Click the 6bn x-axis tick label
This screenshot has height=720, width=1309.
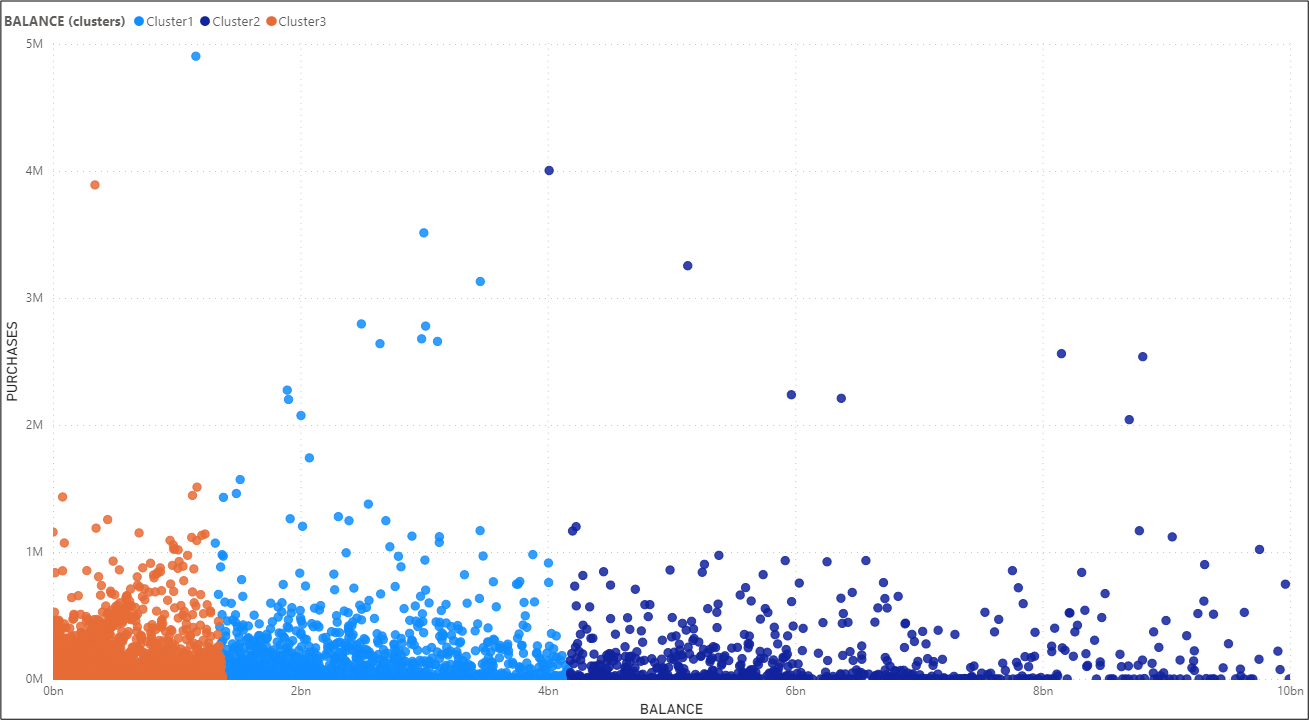pyautogui.click(x=795, y=691)
